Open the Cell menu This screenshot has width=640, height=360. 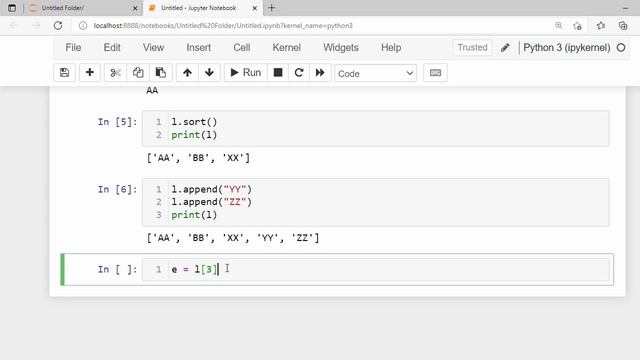click(242, 47)
